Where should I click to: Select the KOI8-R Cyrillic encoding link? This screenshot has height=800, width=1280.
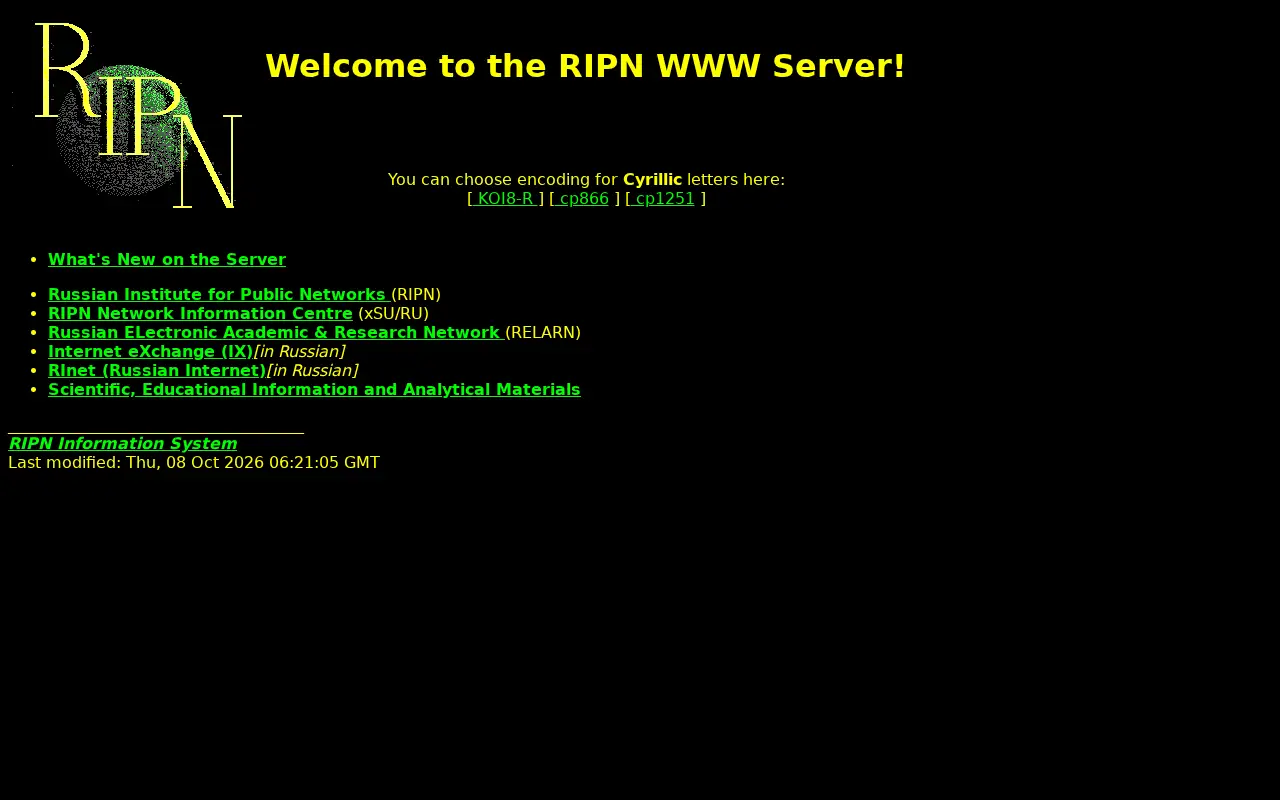click(x=506, y=199)
